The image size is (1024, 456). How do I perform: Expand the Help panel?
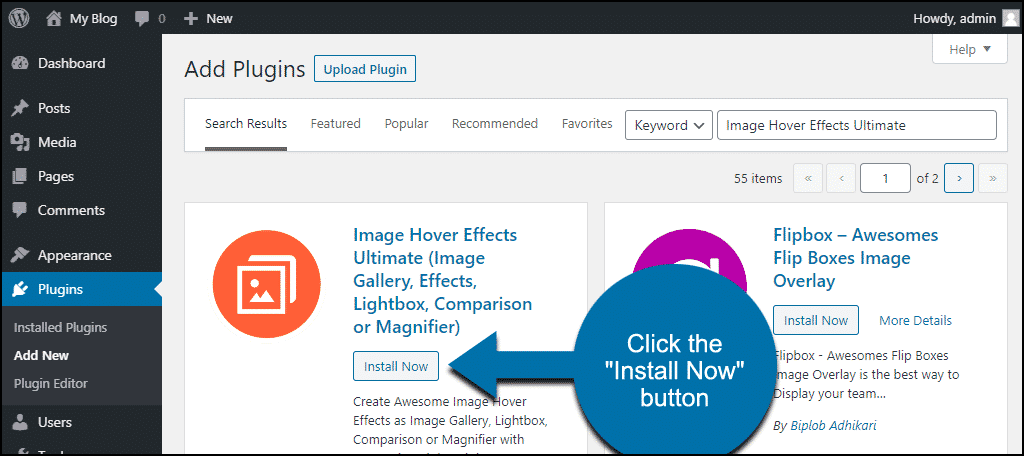pos(970,50)
